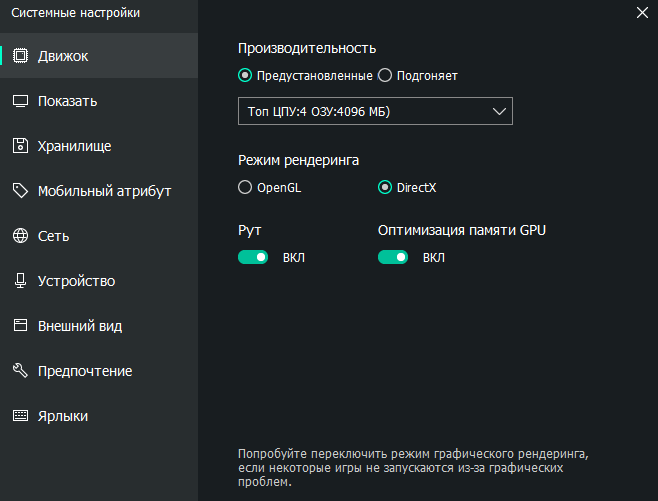Click the Сеть globe icon
Screen dimensions: 658x501
20,236
